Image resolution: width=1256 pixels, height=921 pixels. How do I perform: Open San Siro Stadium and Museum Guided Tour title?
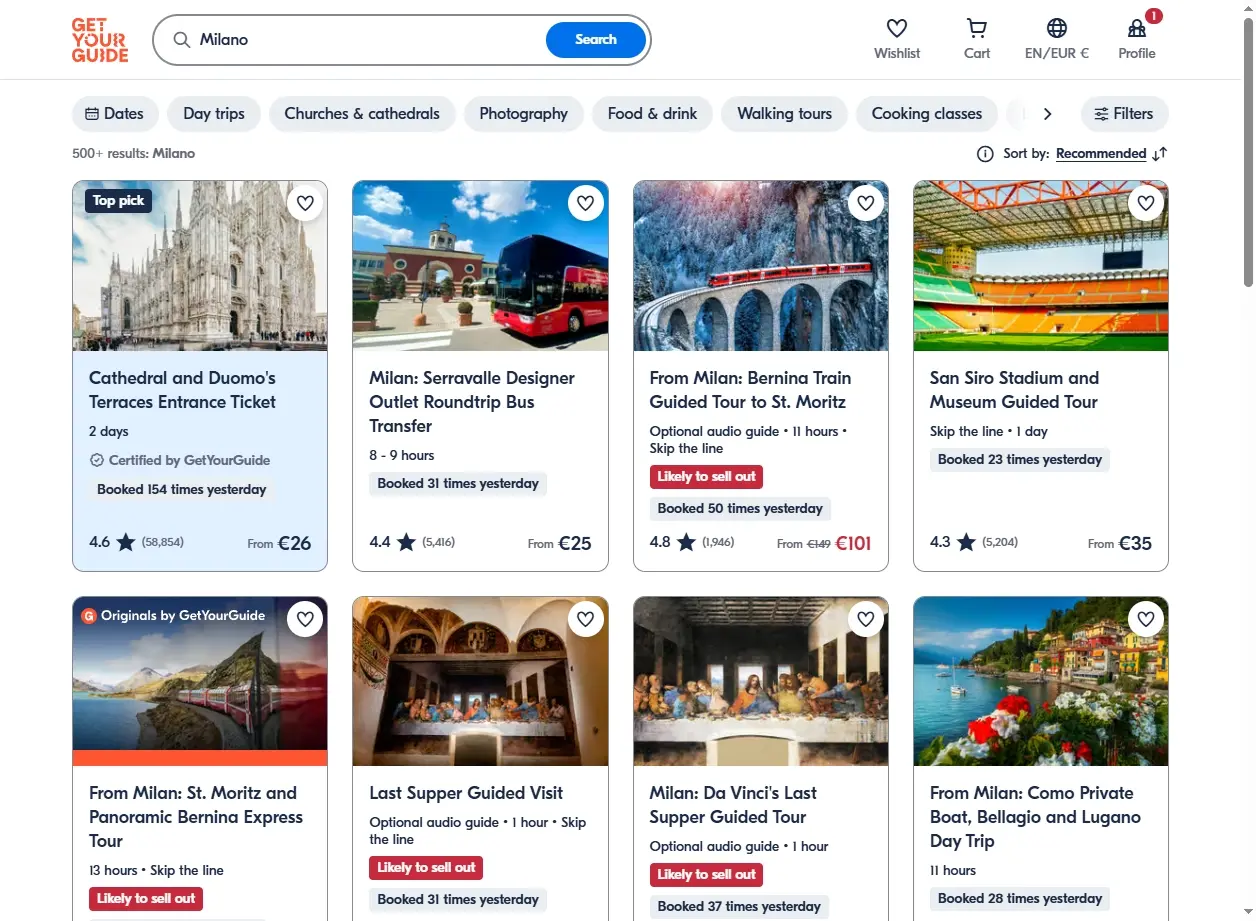pyautogui.click(x=1014, y=390)
